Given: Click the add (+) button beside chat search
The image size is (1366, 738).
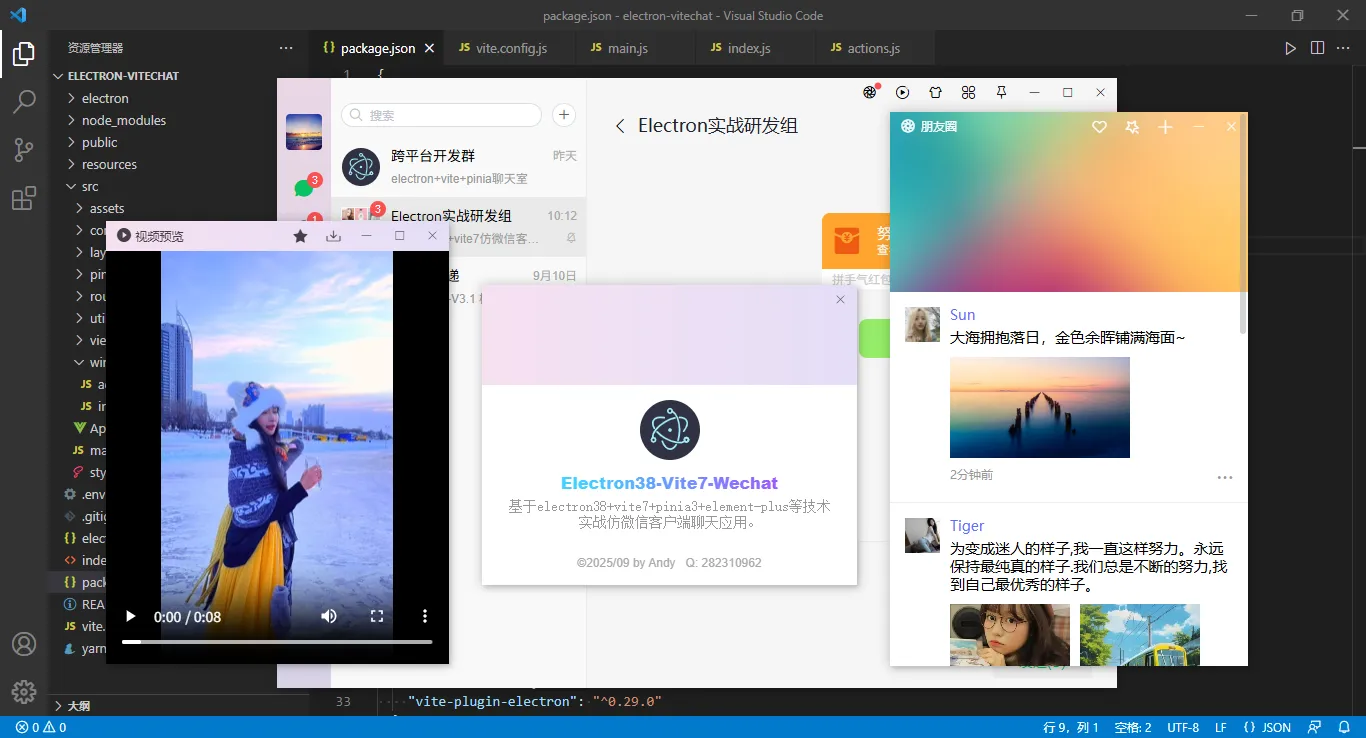Looking at the screenshot, I should tap(564, 115).
